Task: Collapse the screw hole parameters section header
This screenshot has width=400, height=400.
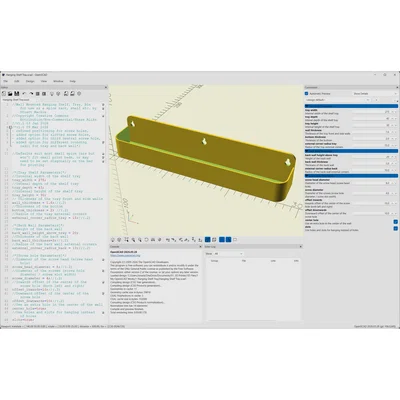Action: [x=351, y=175]
